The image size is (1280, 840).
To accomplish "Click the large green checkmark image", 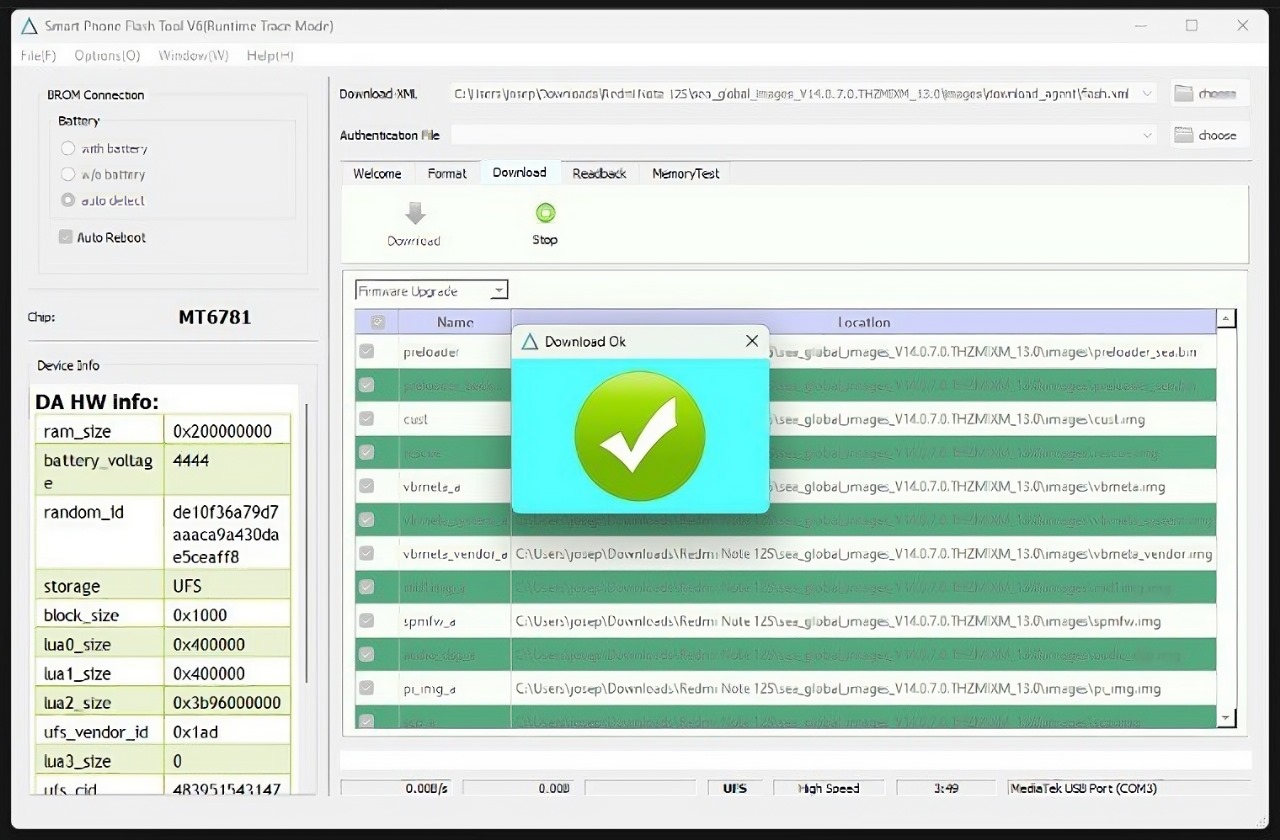I will (640, 435).
